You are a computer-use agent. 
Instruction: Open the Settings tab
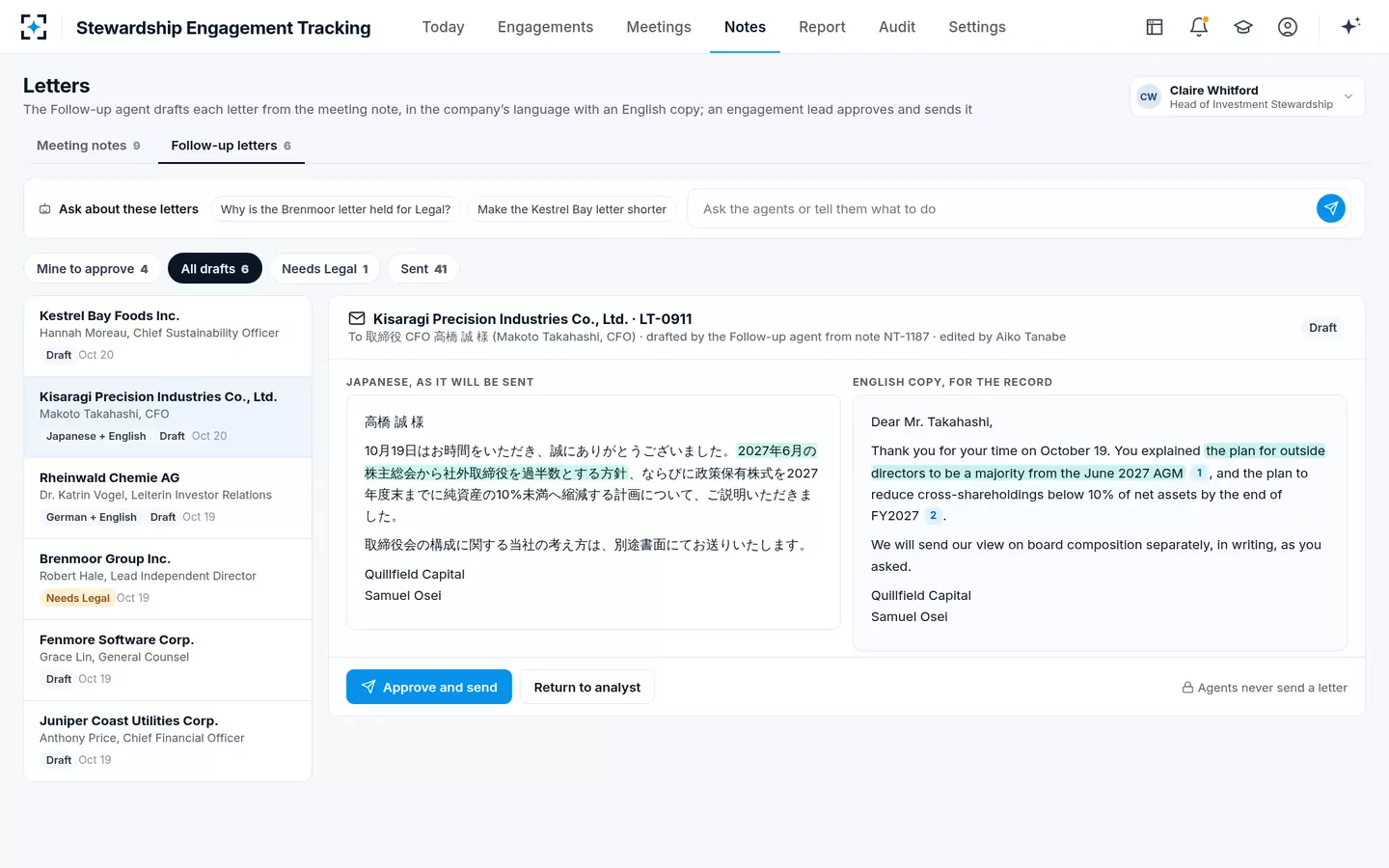point(977,27)
